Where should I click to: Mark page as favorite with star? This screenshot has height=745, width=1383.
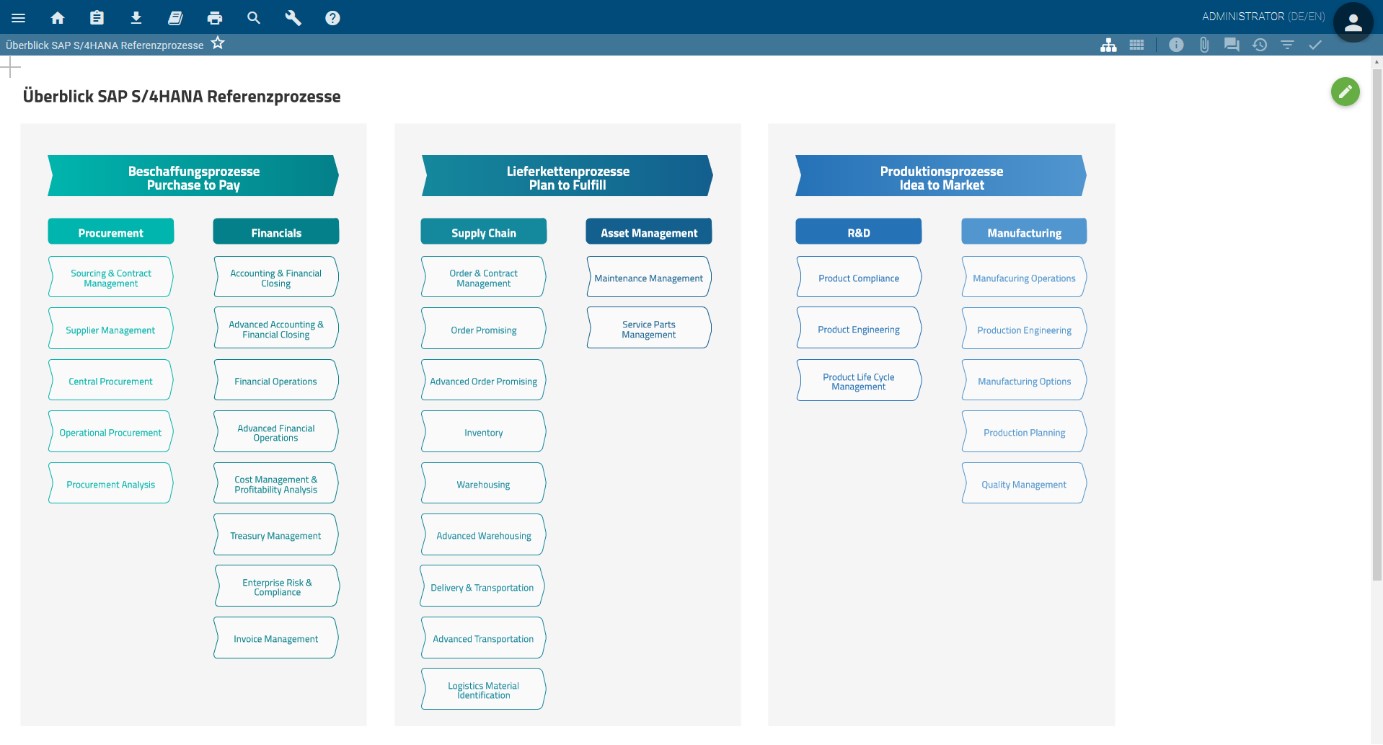(x=218, y=44)
